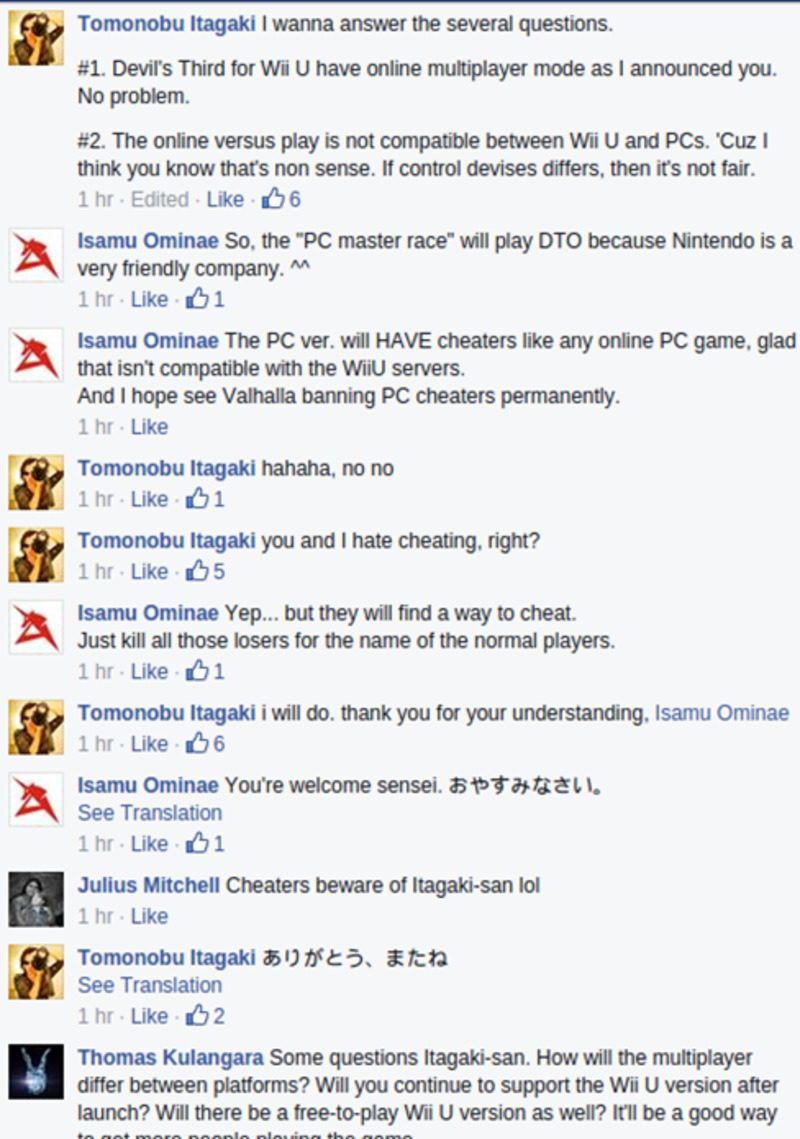
Task: Like the "Cheaters beware of Itagaki-san" comment
Action: point(149,916)
